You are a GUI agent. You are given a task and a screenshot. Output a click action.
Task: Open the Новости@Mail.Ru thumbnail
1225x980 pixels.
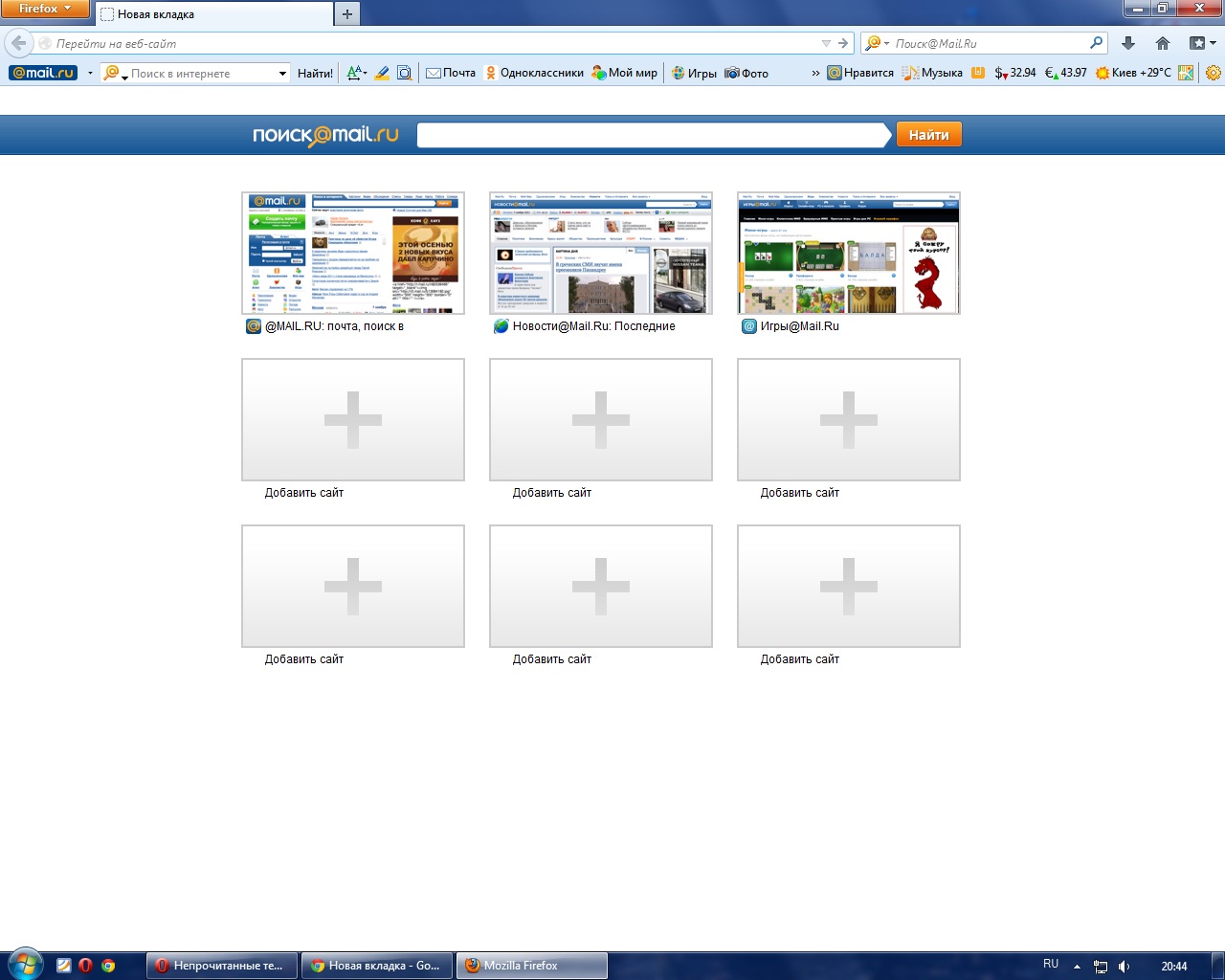click(601, 253)
